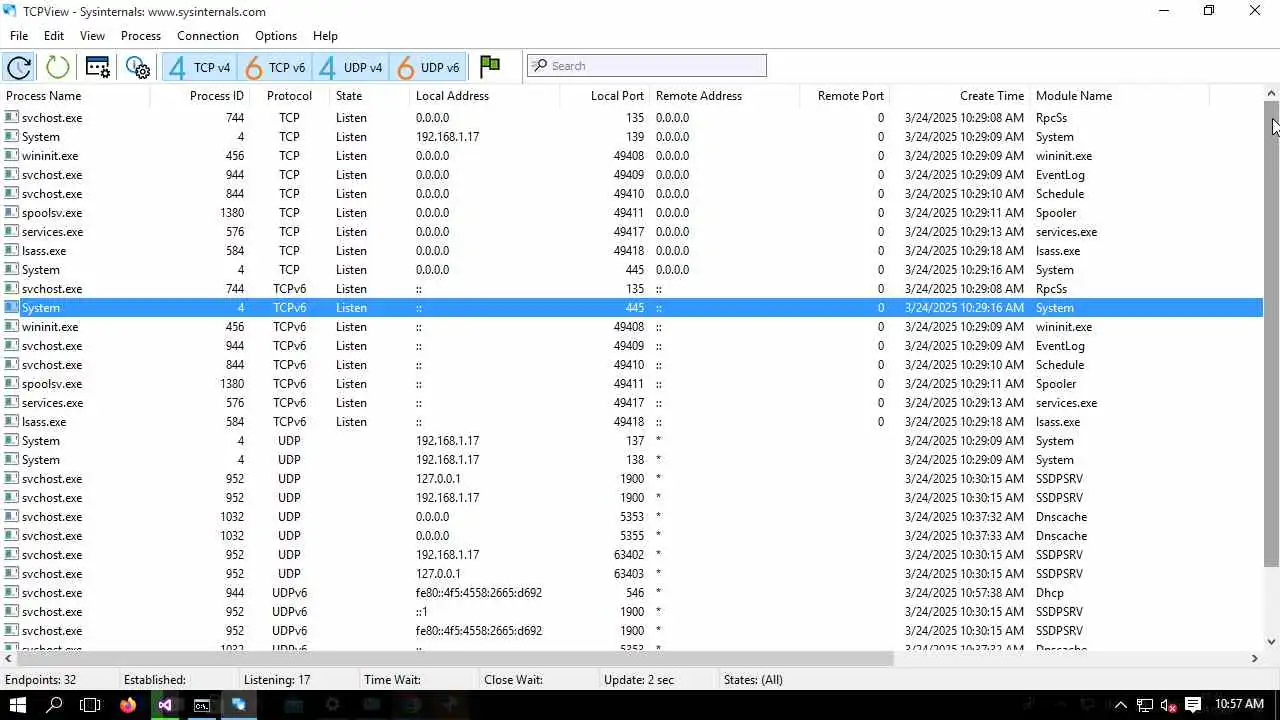Click the local address ::1 cell

click(422, 612)
